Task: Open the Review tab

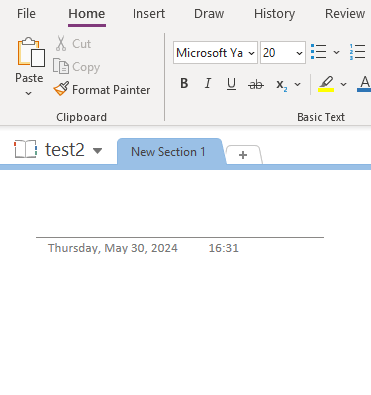Action: 345,14
